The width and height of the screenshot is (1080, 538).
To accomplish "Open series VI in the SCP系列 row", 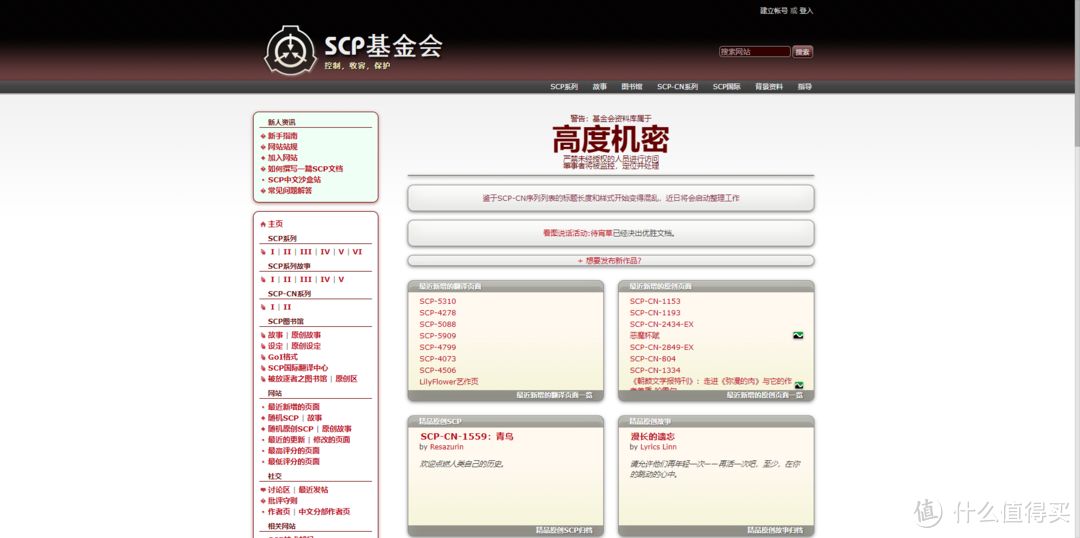I will click(357, 252).
